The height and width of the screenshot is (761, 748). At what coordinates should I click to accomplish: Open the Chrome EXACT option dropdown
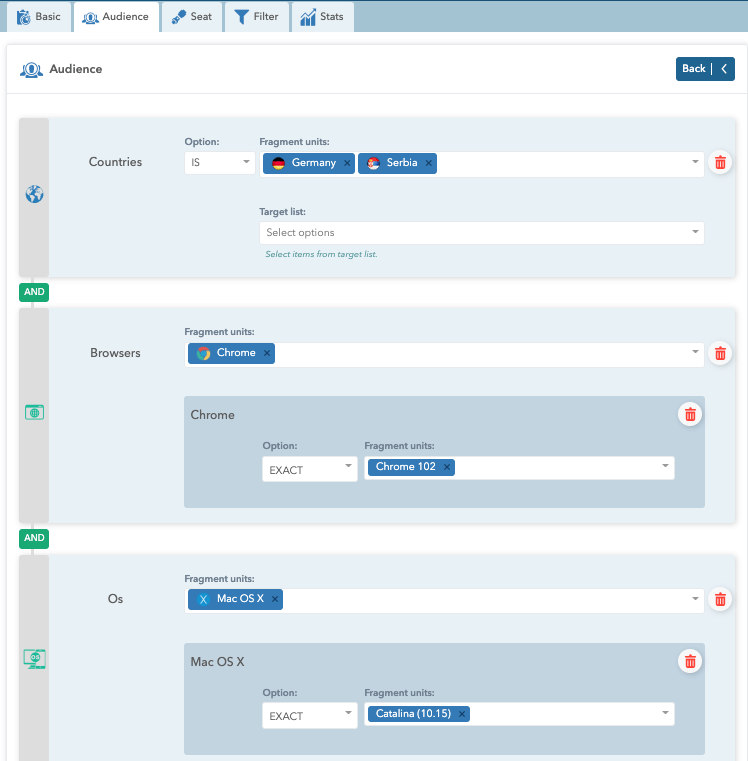coord(309,469)
